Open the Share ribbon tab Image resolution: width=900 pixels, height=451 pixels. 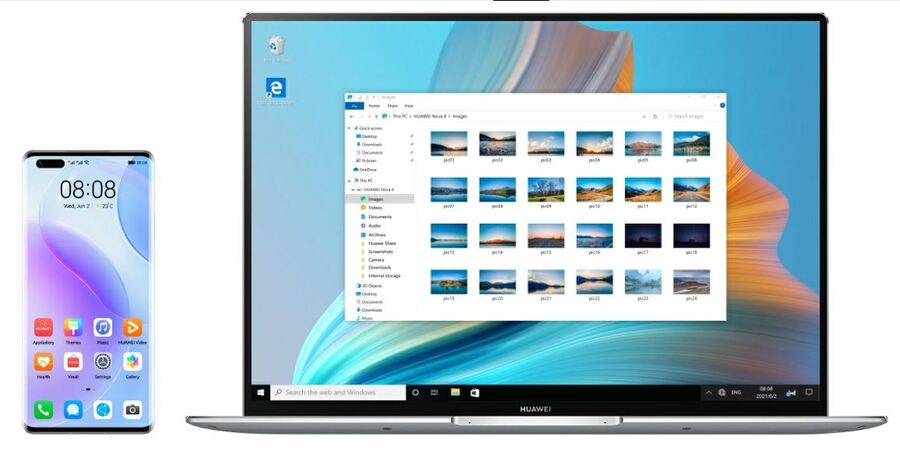392,105
